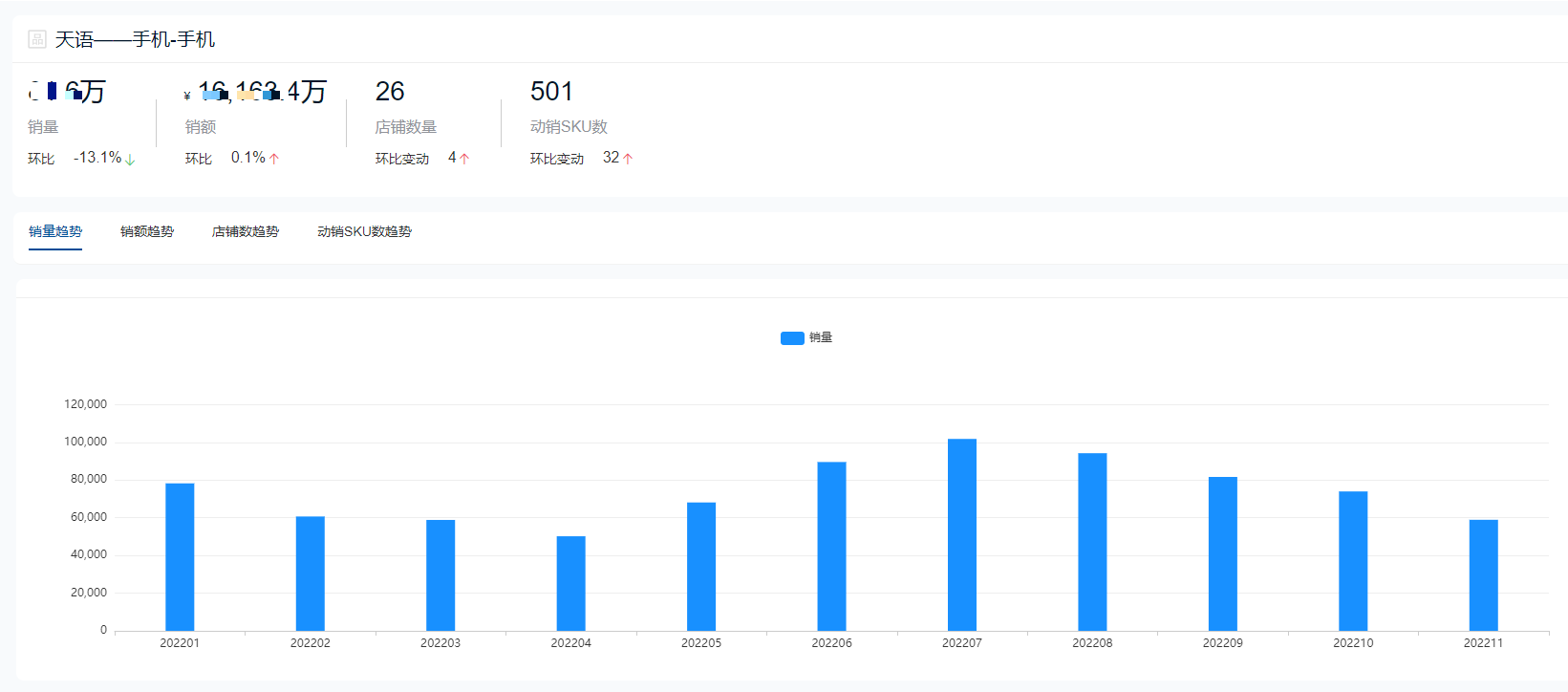Click the 40,000 y-axis label
The width and height of the screenshot is (1568, 692).
pyautogui.click(x=89, y=554)
